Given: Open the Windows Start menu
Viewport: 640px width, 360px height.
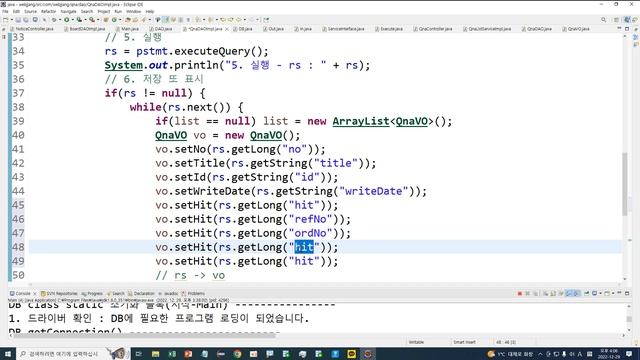Looking at the screenshot, I should pos(7,354).
